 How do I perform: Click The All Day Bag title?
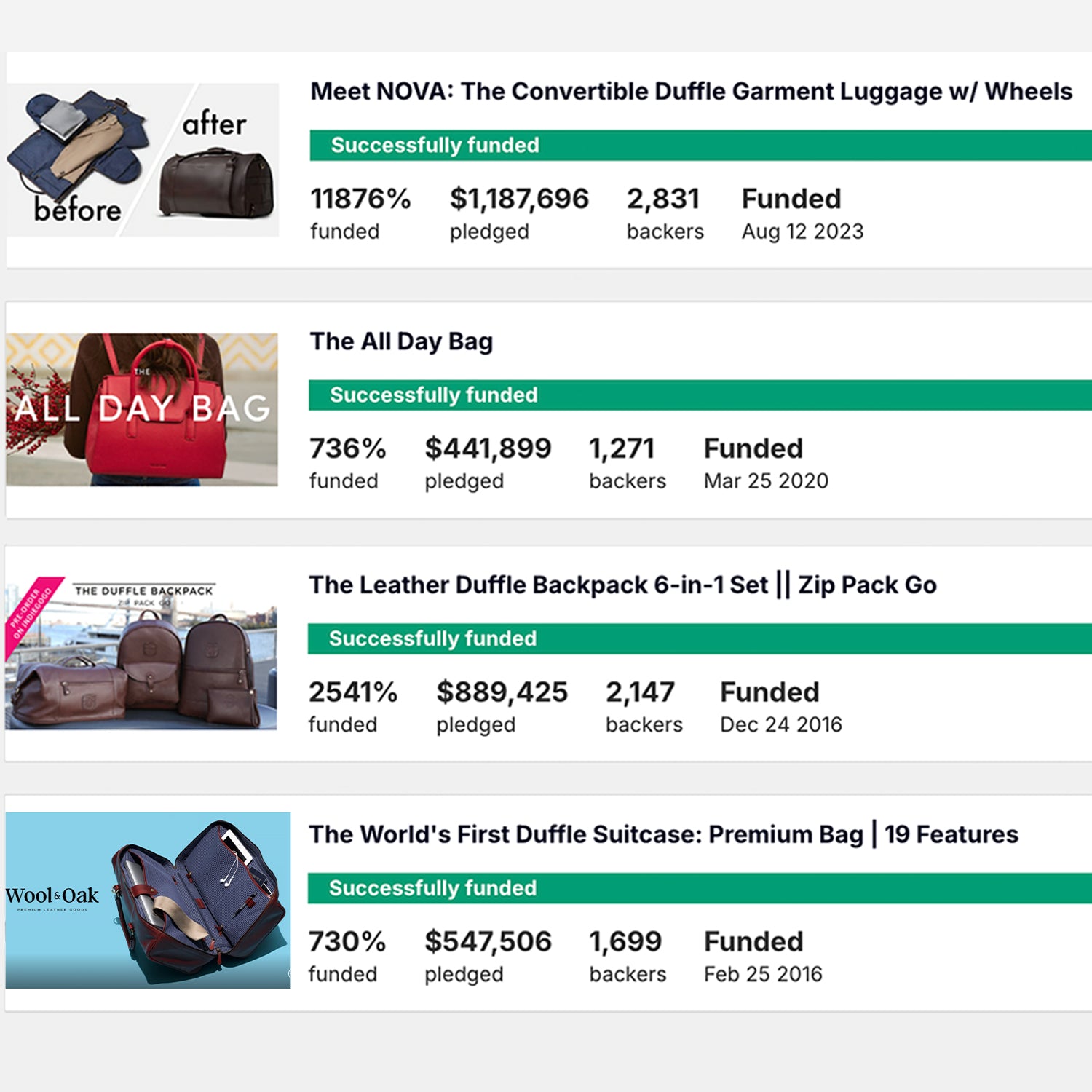click(x=401, y=341)
